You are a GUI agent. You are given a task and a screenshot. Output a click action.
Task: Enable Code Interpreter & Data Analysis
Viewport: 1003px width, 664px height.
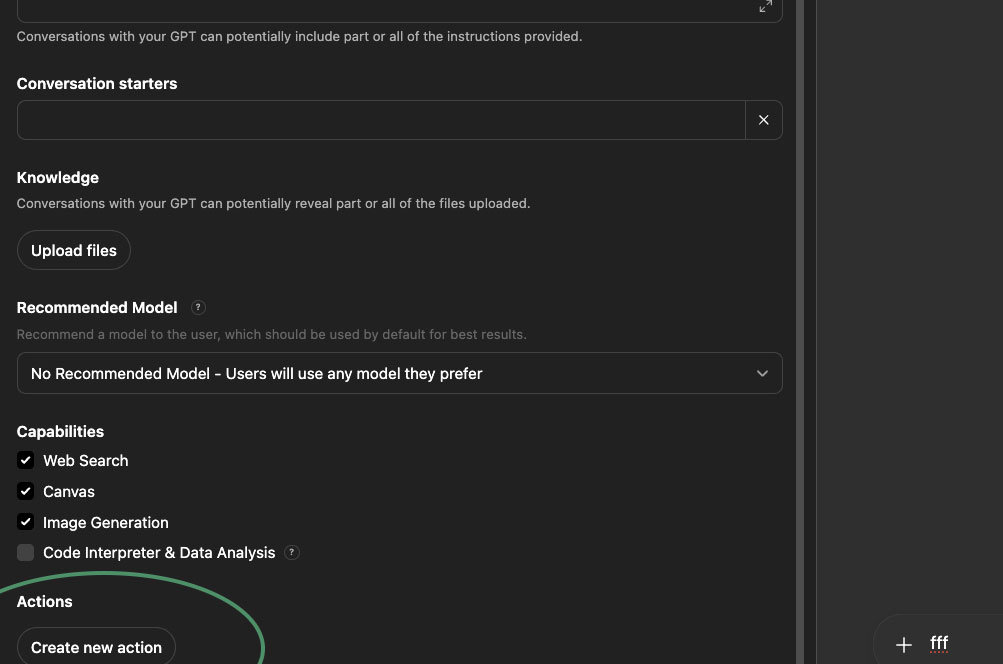[x=25, y=552]
